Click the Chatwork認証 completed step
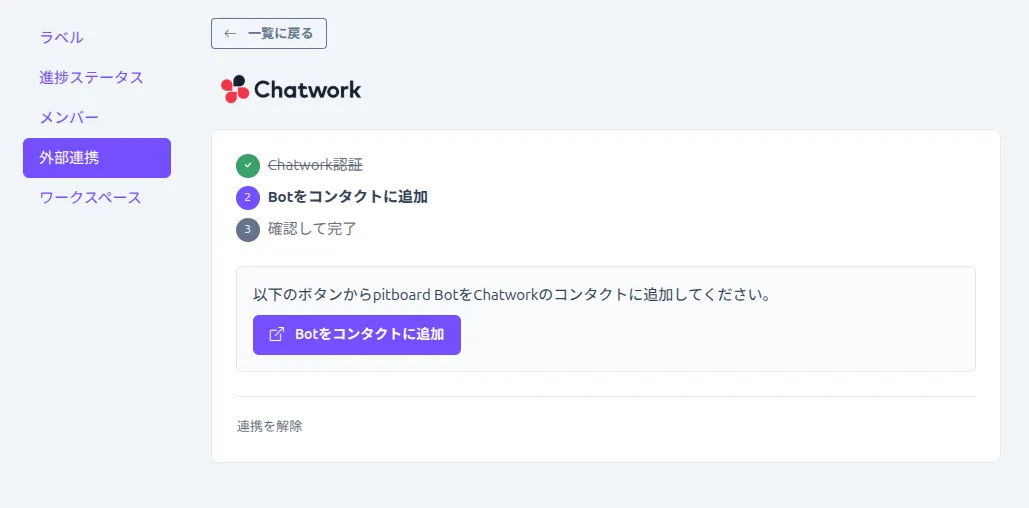Viewport: 1029px width, 508px height. (315, 165)
